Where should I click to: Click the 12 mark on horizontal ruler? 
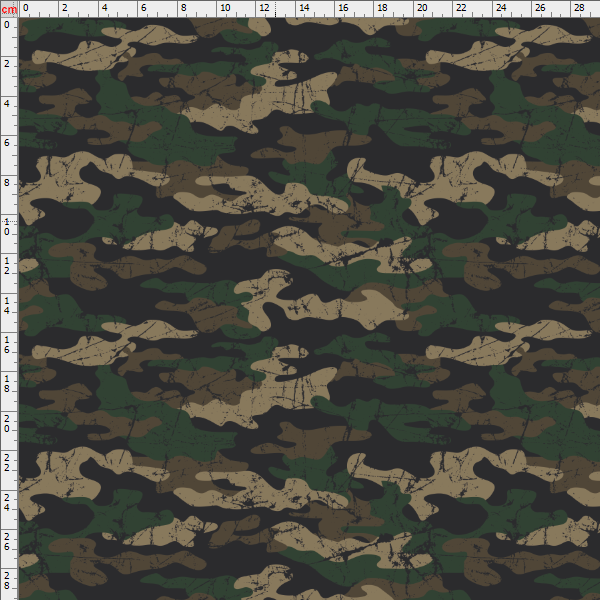coord(264,8)
